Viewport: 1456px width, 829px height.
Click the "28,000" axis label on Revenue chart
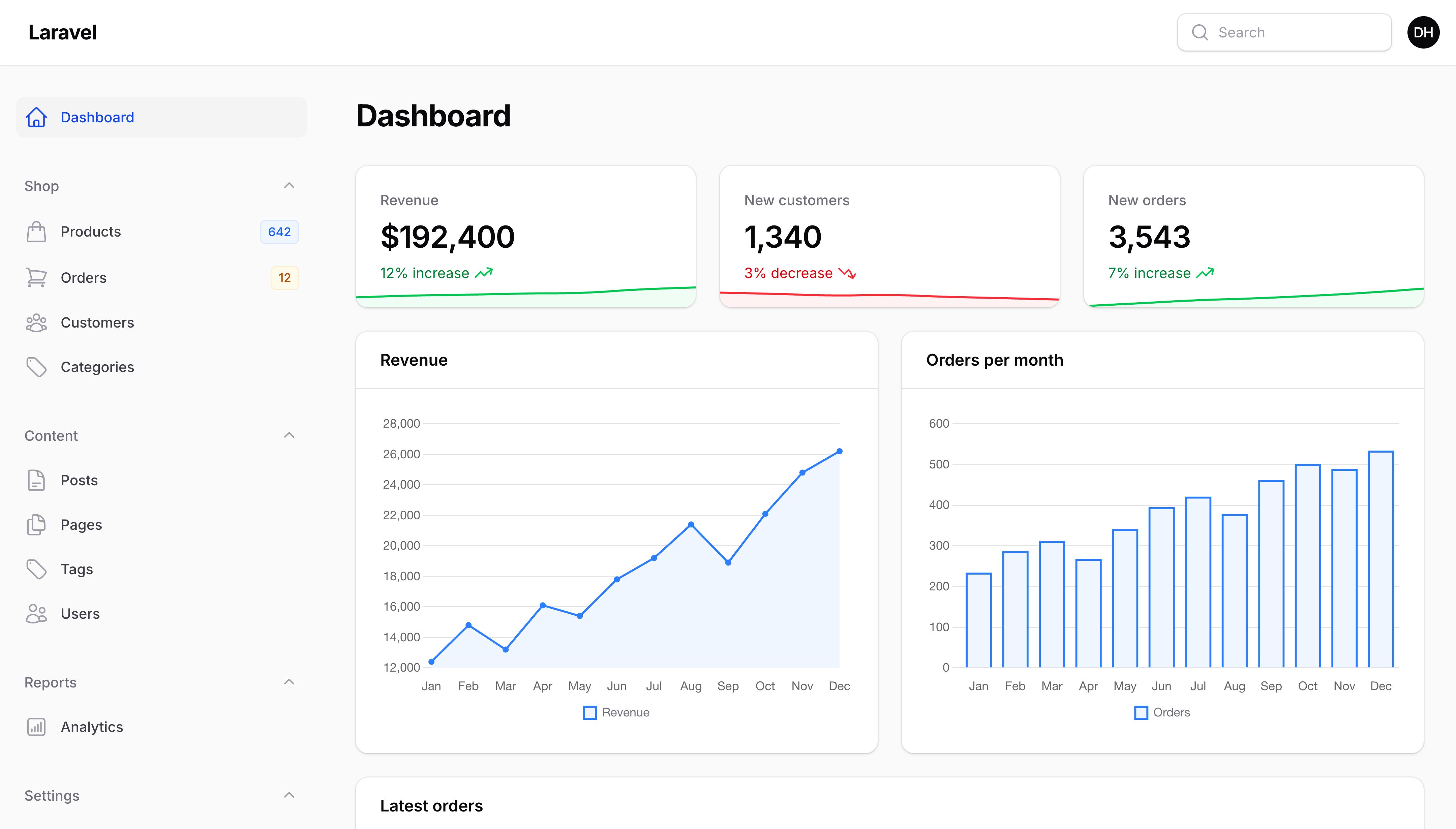[401, 424]
